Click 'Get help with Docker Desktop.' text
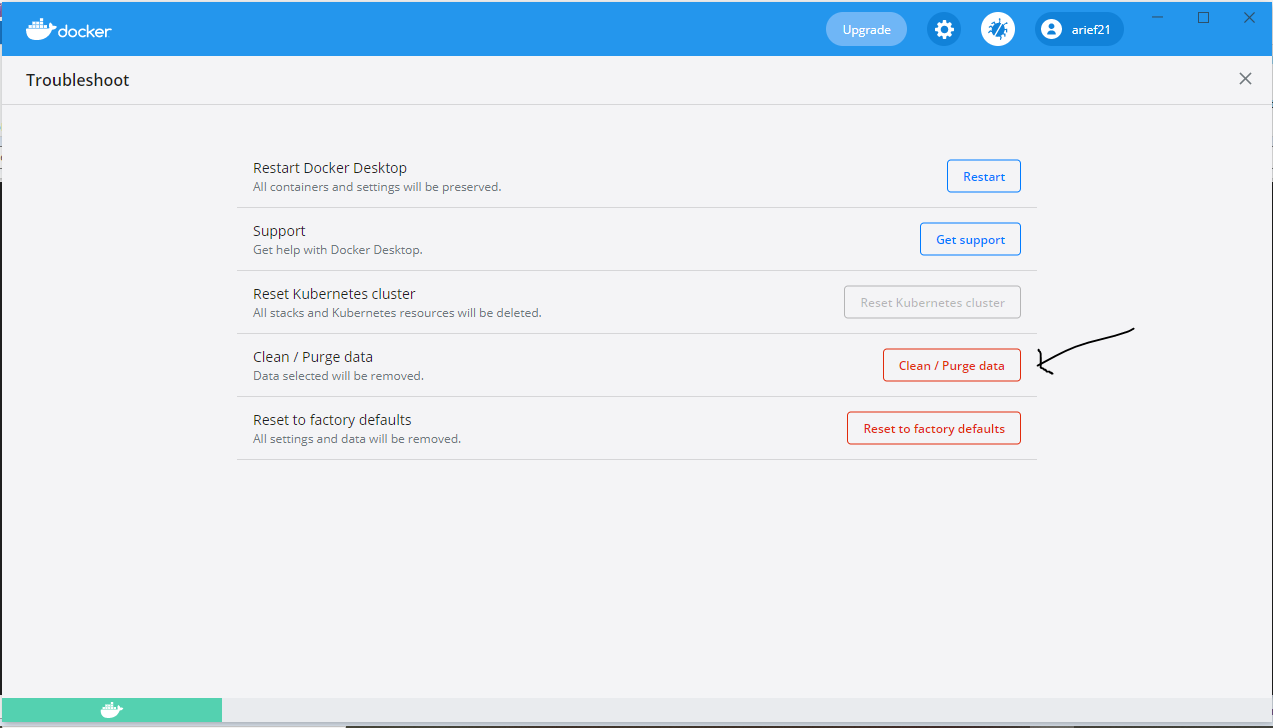 (x=338, y=250)
